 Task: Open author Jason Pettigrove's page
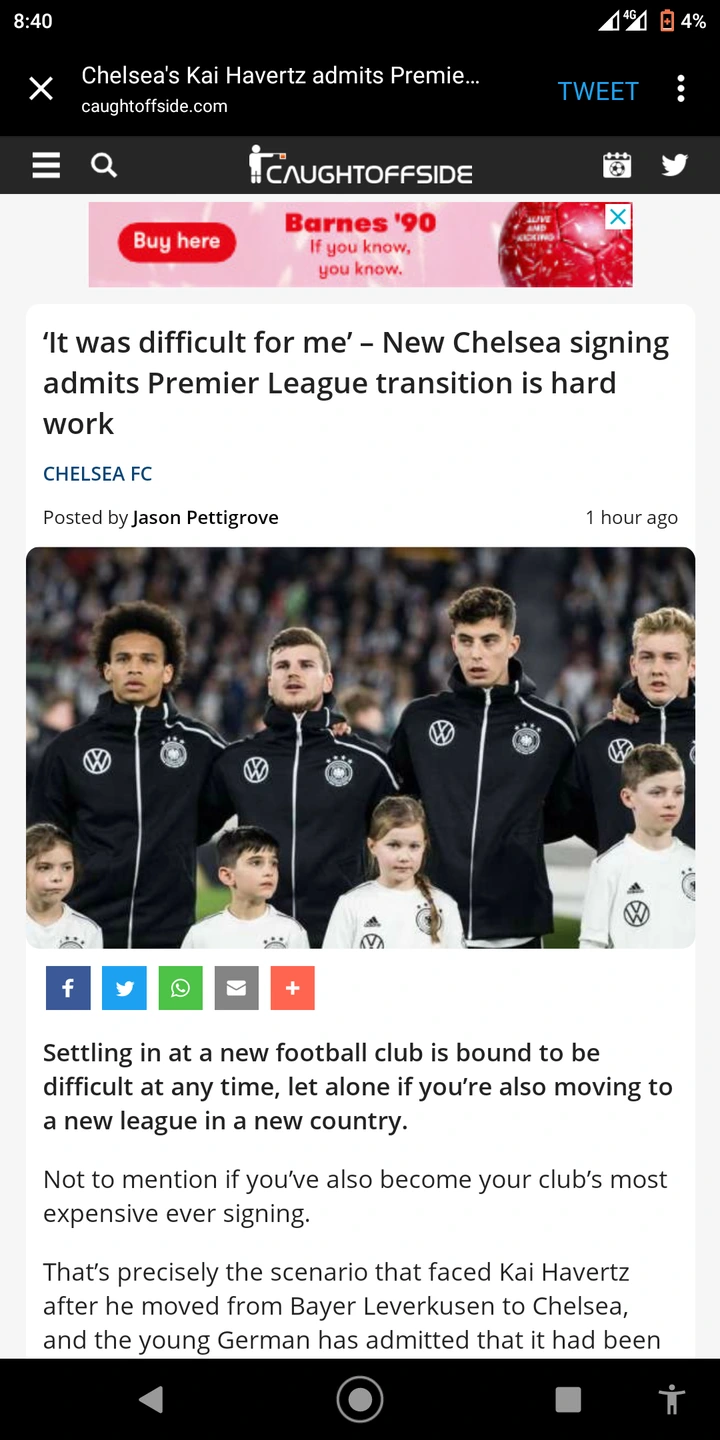pyautogui.click(x=205, y=517)
